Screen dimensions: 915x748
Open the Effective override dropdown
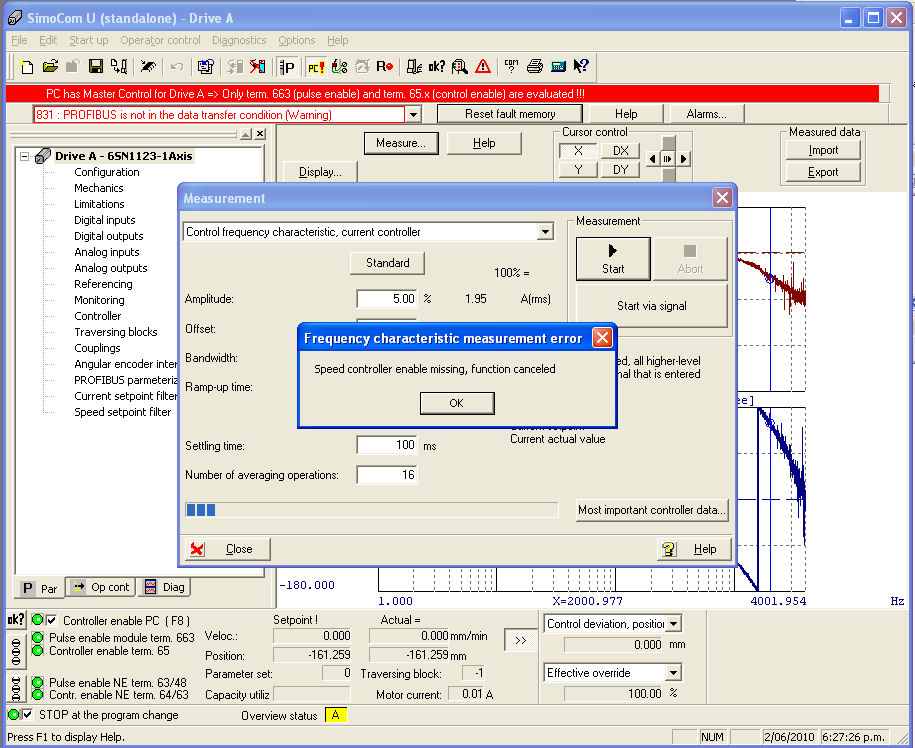coord(673,673)
